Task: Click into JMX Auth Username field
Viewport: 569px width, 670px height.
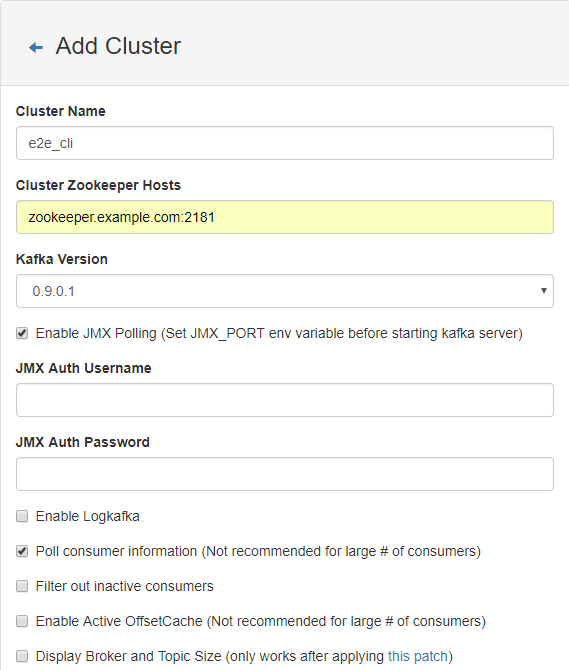Action: click(285, 400)
